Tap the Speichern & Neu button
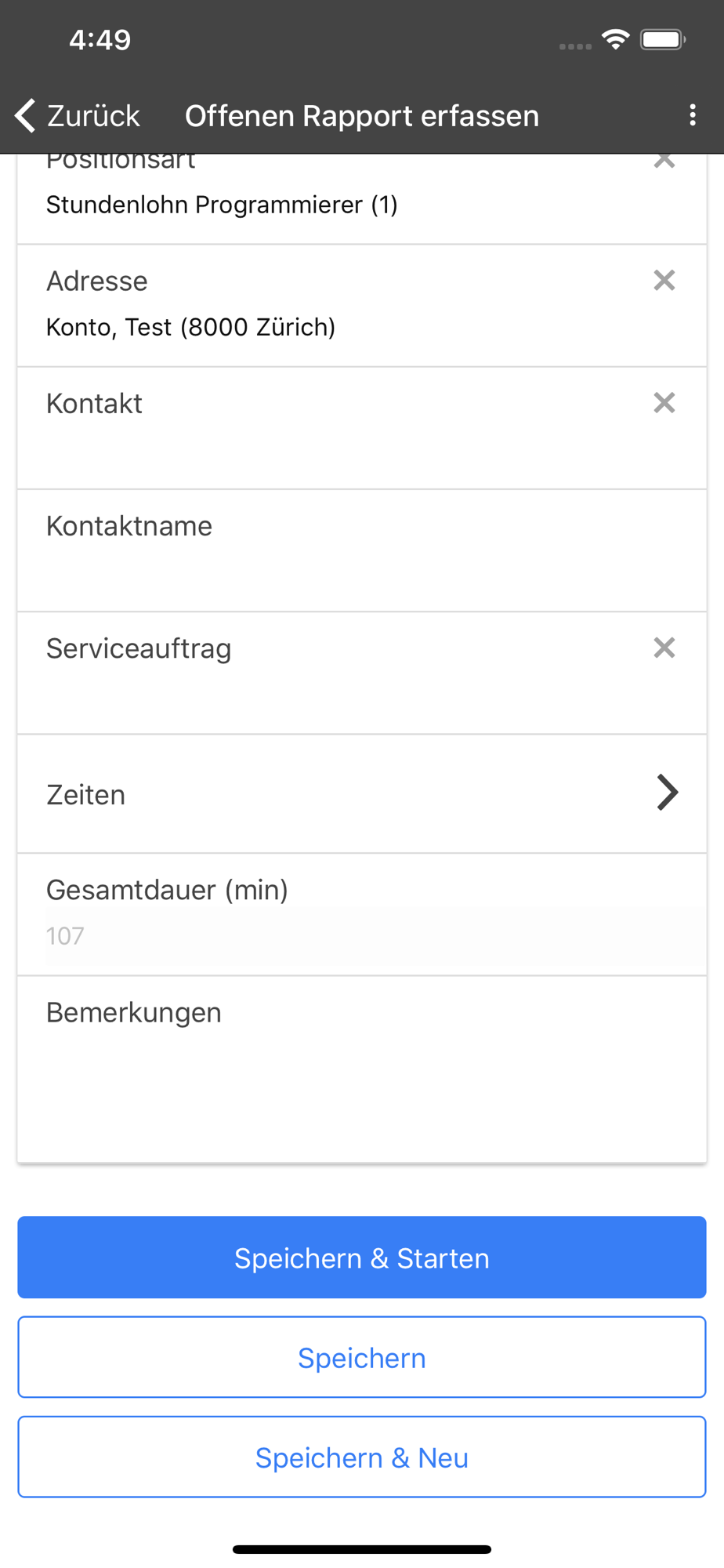724x1568 pixels. (362, 1457)
